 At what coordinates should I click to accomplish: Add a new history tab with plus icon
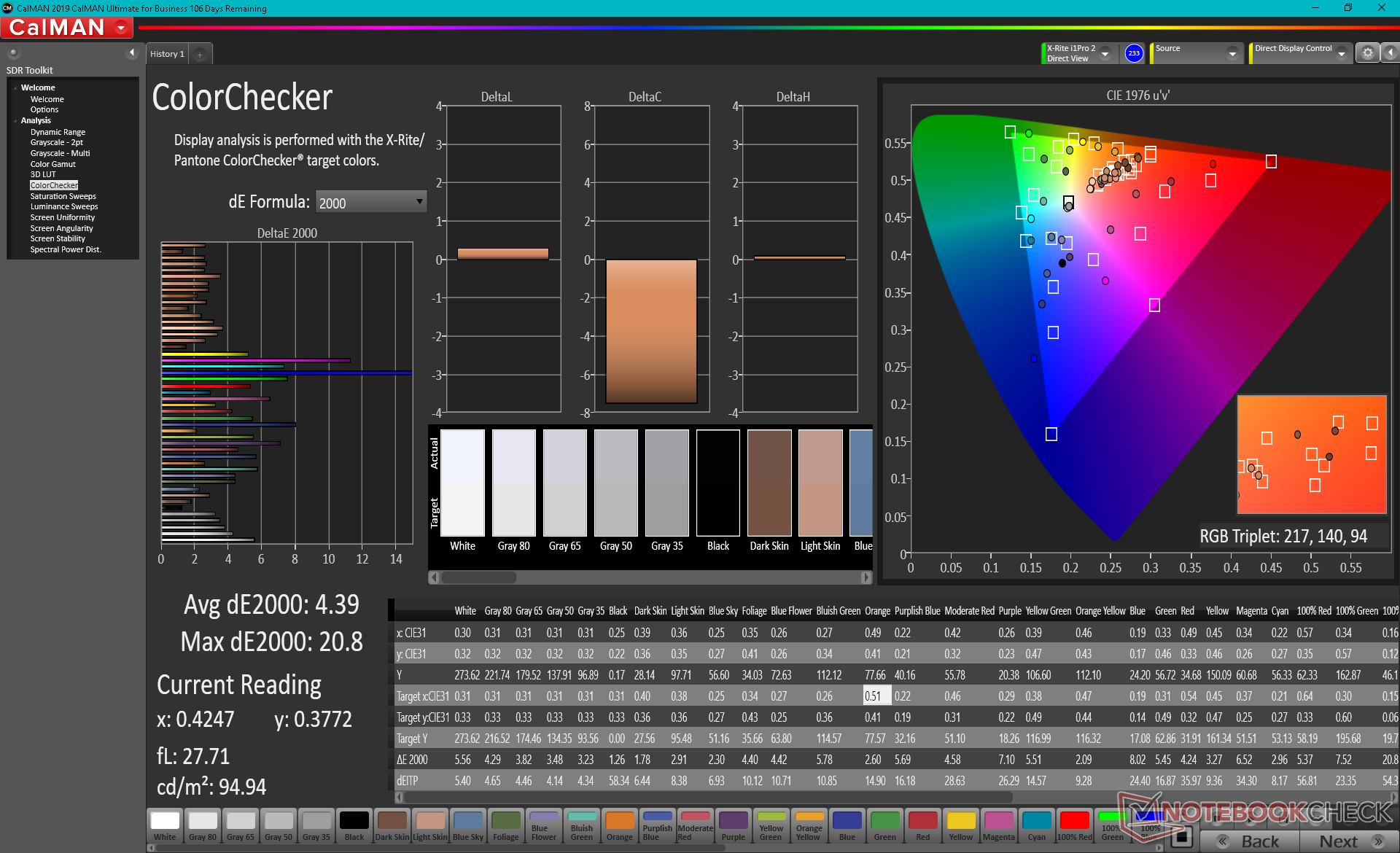200,54
